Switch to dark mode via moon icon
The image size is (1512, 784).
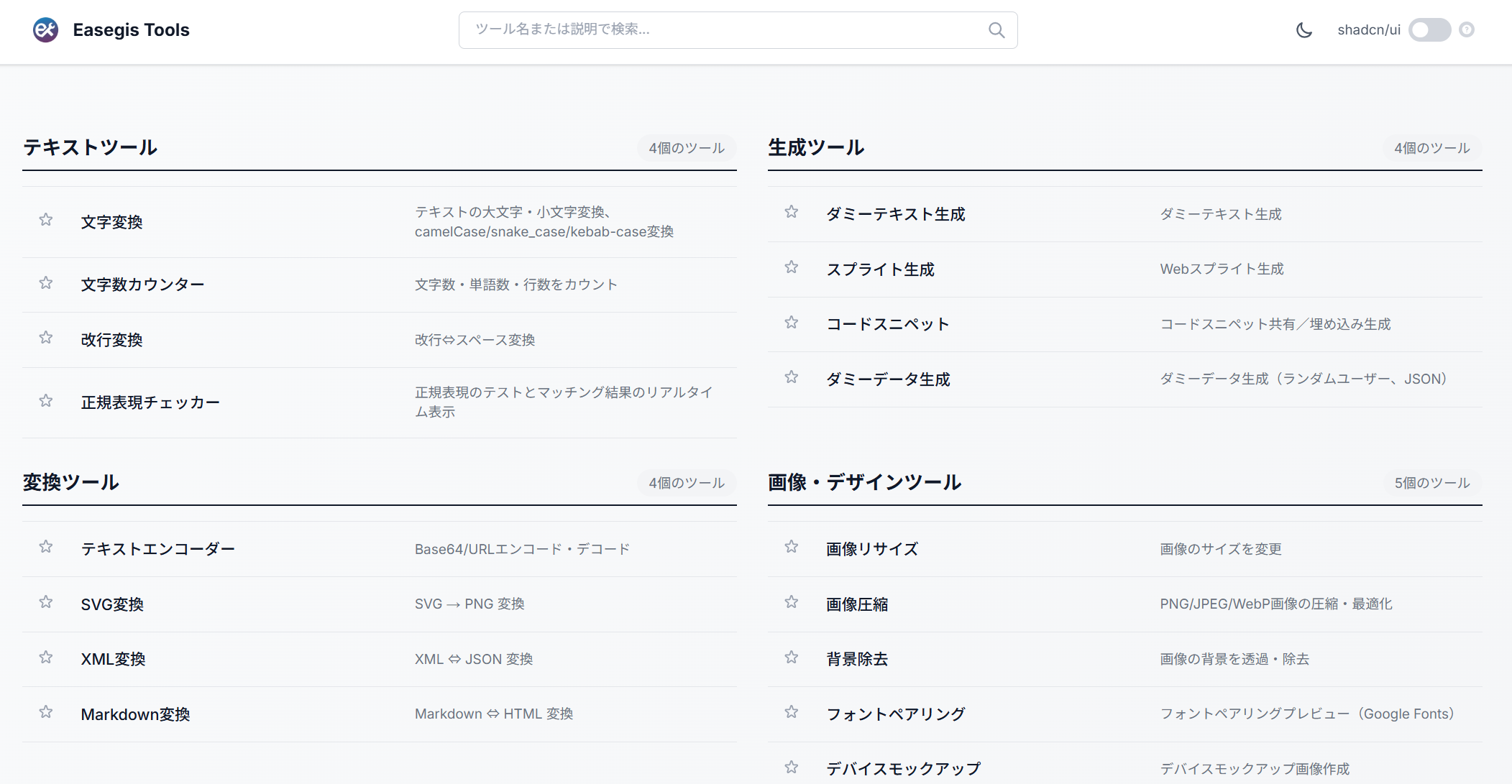point(1303,30)
